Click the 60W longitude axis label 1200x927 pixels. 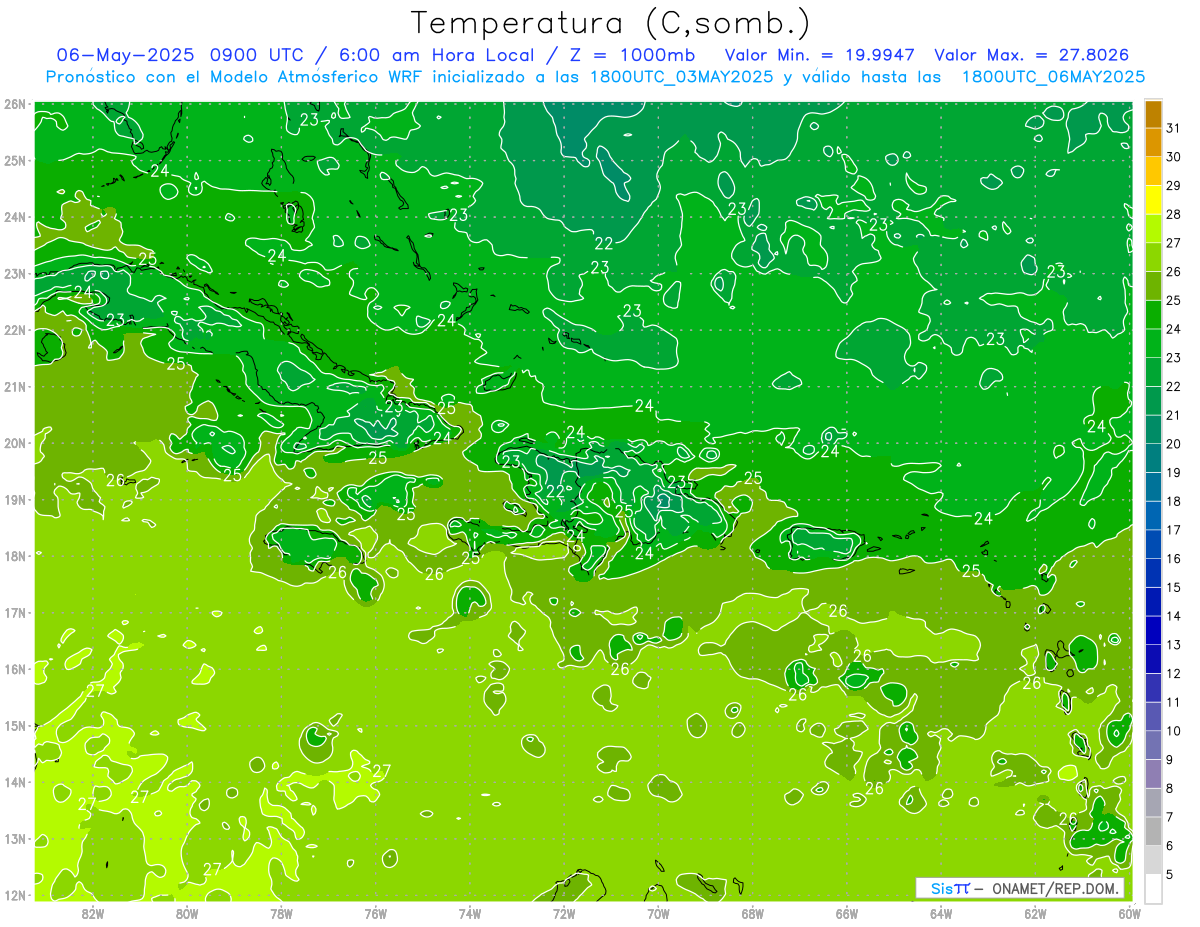click(1130, 913)
